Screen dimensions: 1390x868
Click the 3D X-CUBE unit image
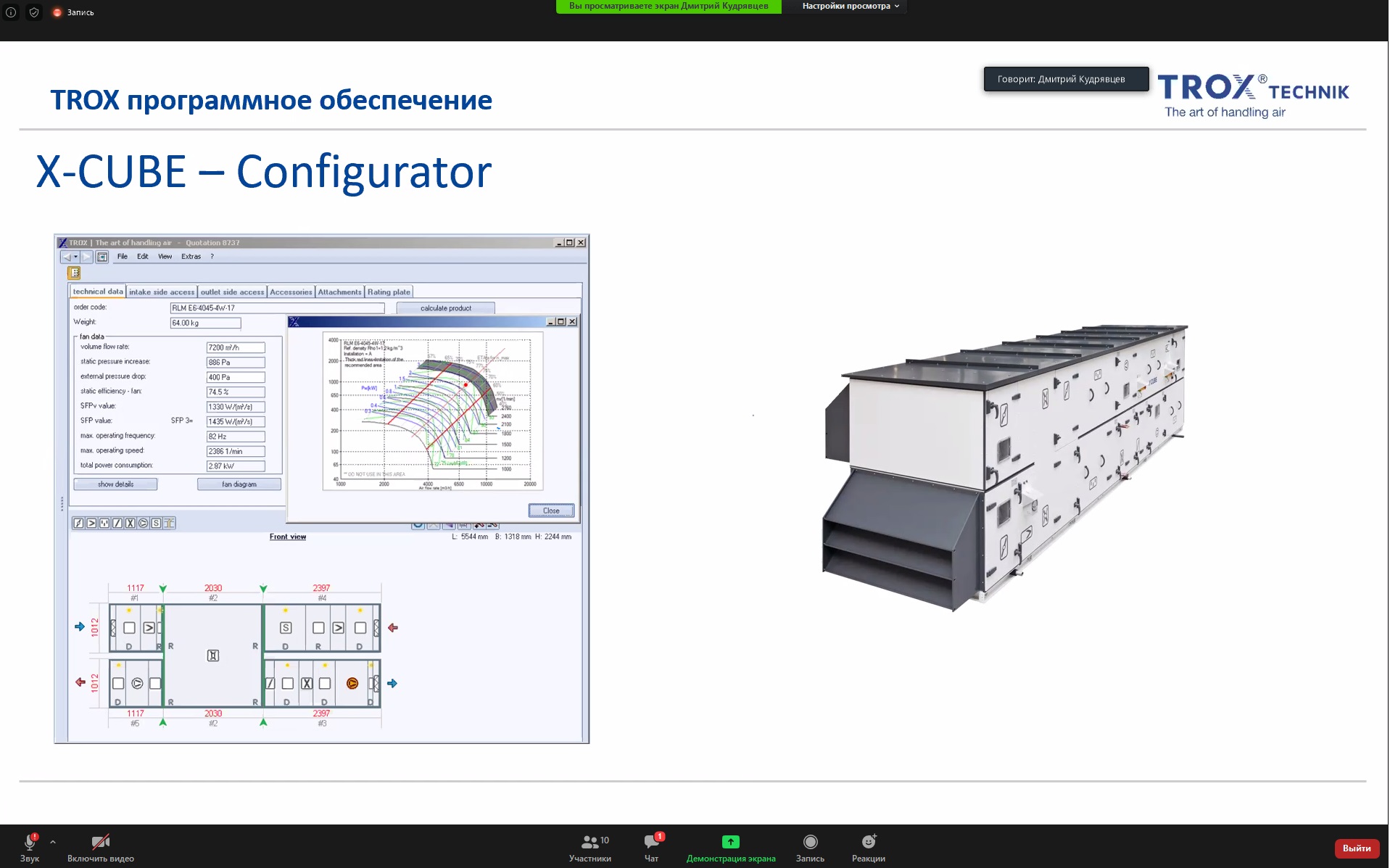click(x=1005, y=468)
